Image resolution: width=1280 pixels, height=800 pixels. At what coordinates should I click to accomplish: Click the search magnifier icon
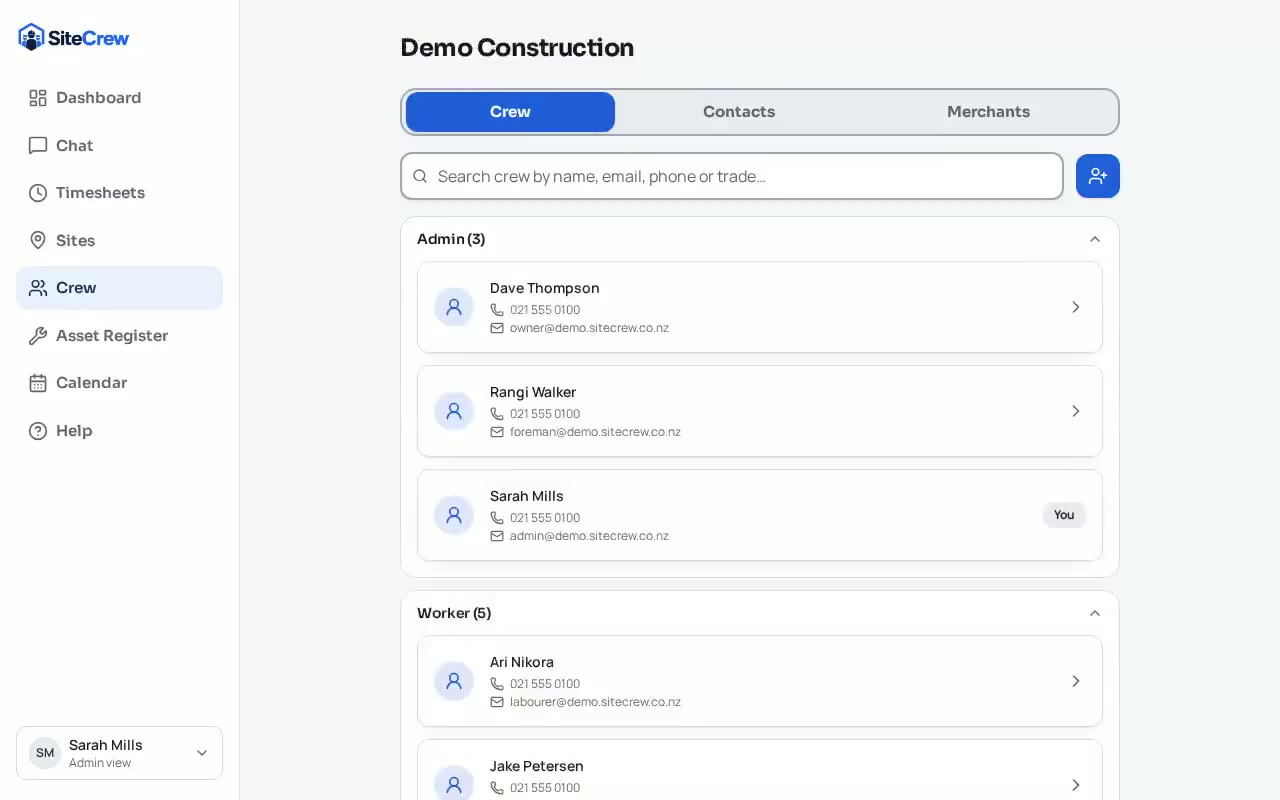click(420, 176)
